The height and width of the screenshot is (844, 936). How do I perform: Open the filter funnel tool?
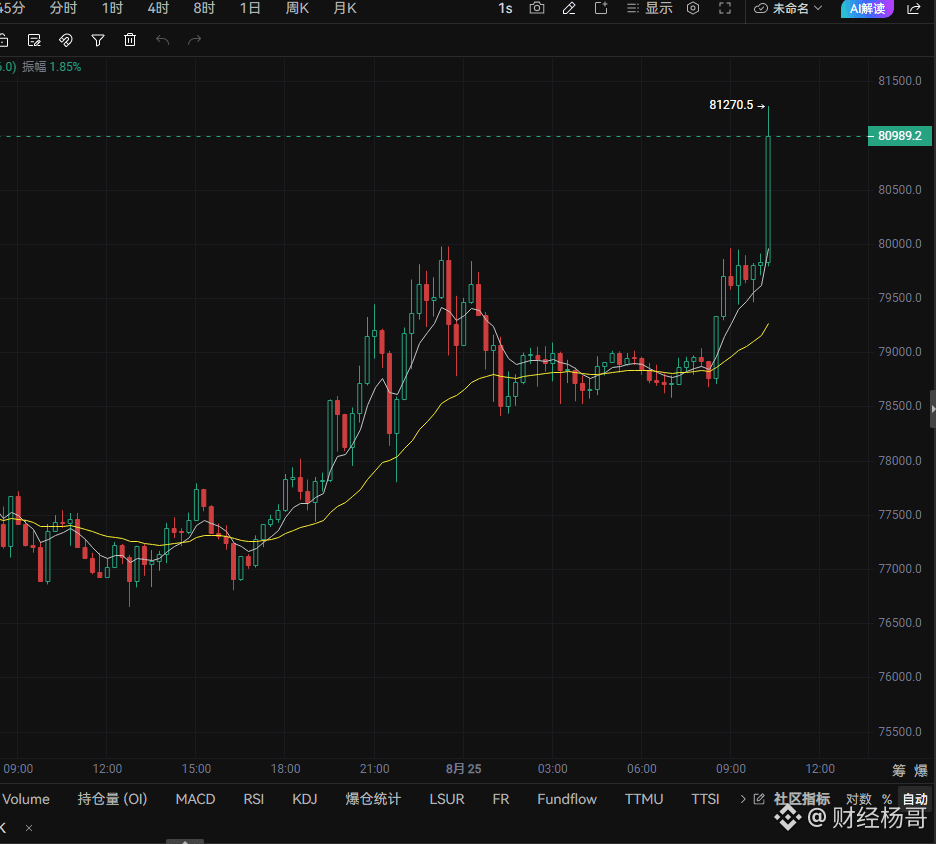pos(98,40)
